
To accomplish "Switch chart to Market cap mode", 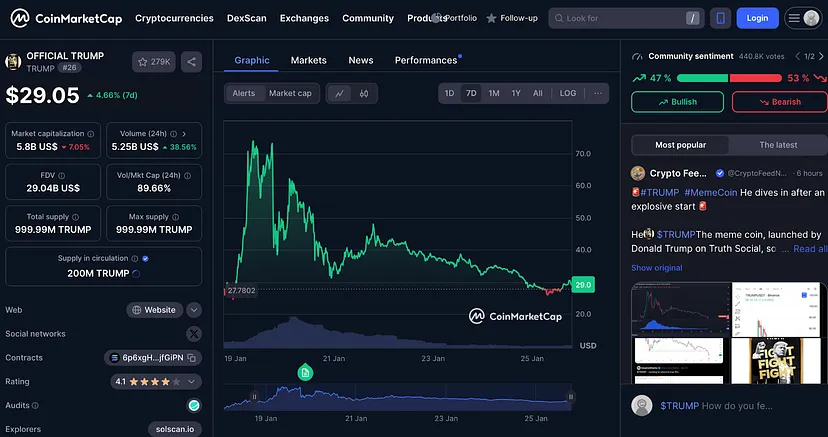I will click(290, 93).
